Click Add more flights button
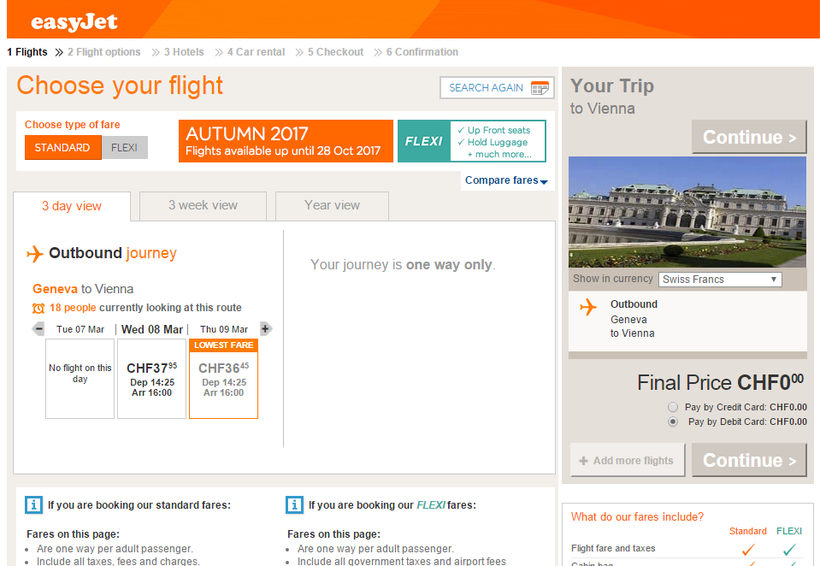The height and width of the screenshot is (566, 820). click(x=628, y=460)
